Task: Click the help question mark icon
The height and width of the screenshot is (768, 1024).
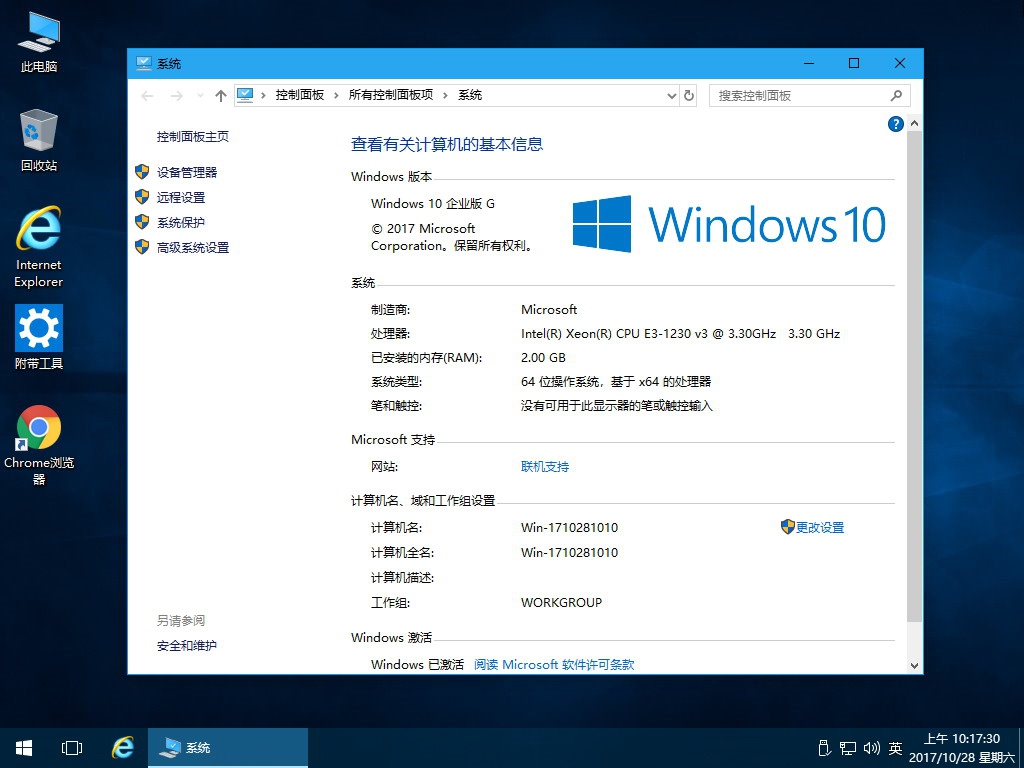Action: coord(895,123)
